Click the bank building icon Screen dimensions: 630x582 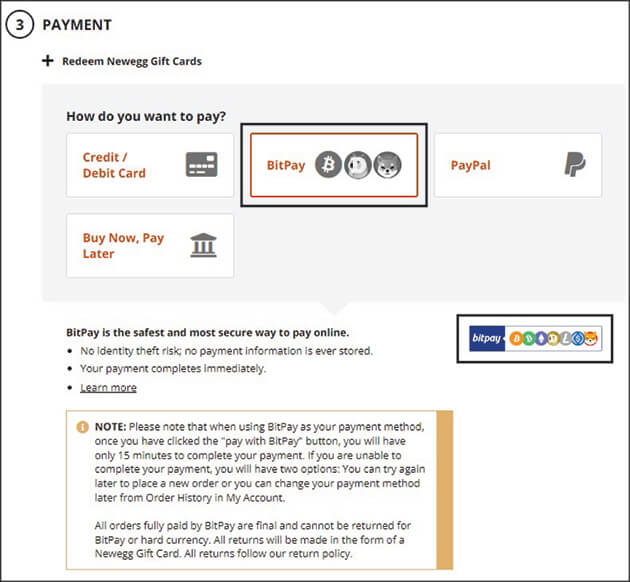[202, 245]
